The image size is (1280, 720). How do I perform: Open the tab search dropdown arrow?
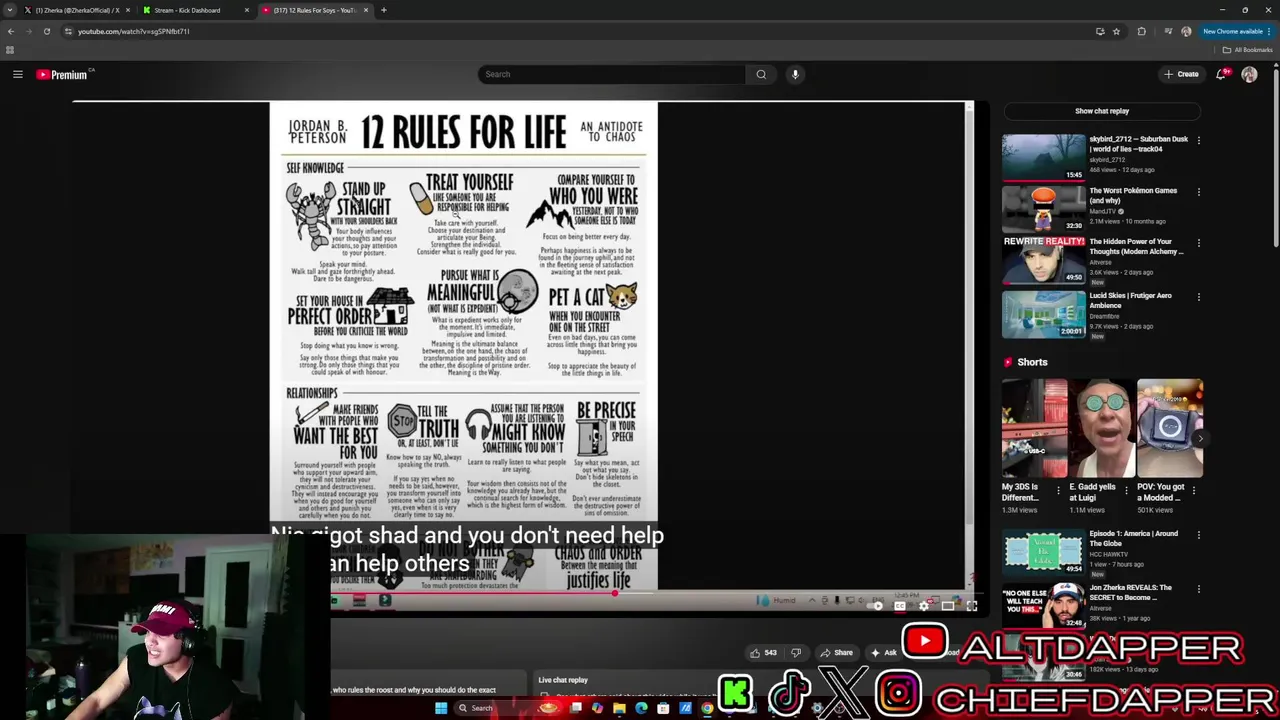9,10
